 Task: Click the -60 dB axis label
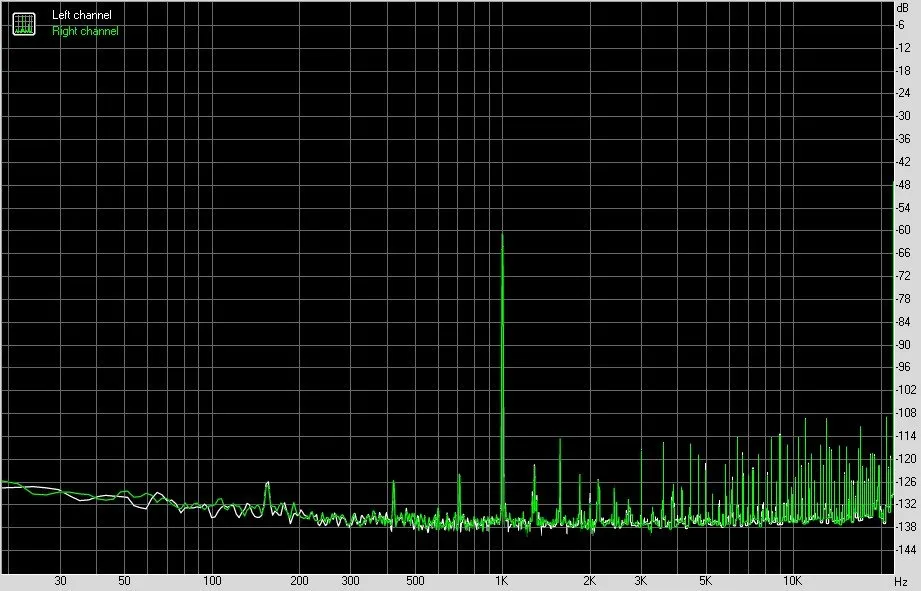(903, 230)
